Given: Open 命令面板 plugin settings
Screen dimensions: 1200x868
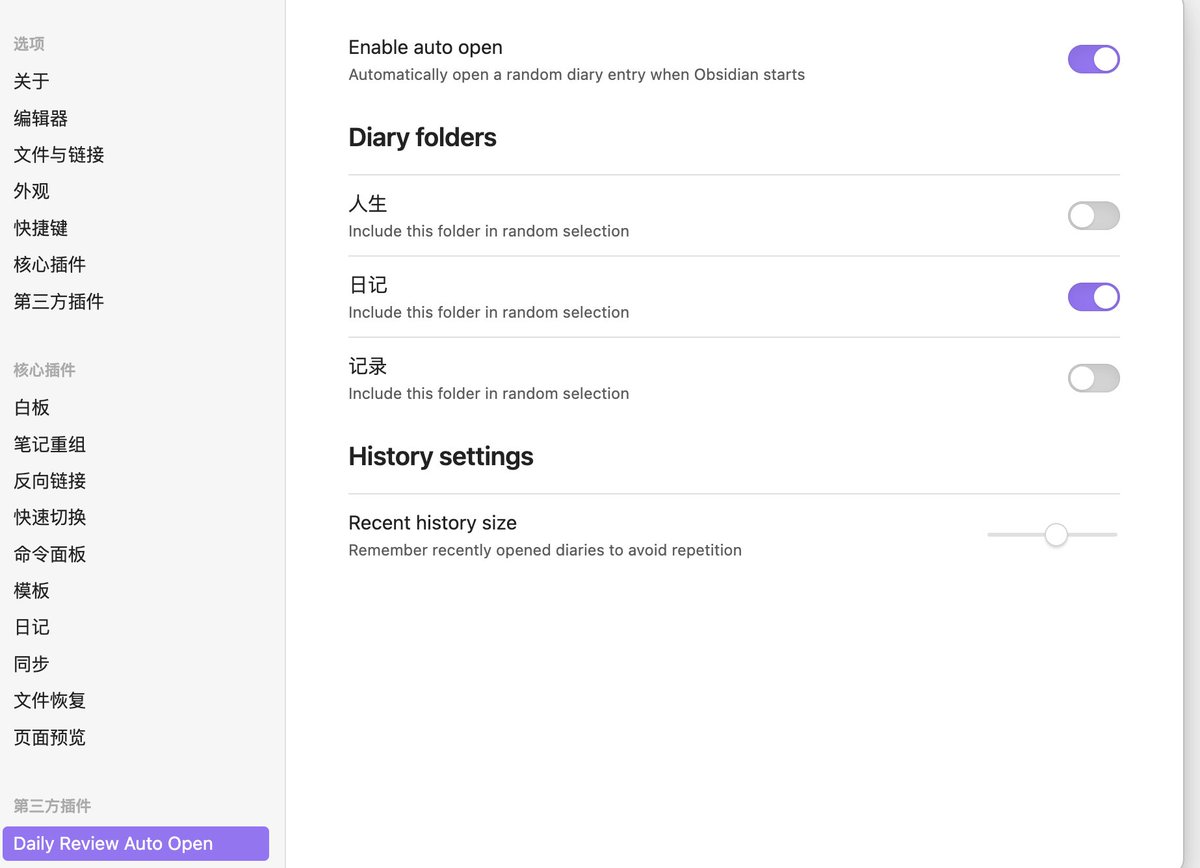Looking at the screenshot, I should coord(50,554).
